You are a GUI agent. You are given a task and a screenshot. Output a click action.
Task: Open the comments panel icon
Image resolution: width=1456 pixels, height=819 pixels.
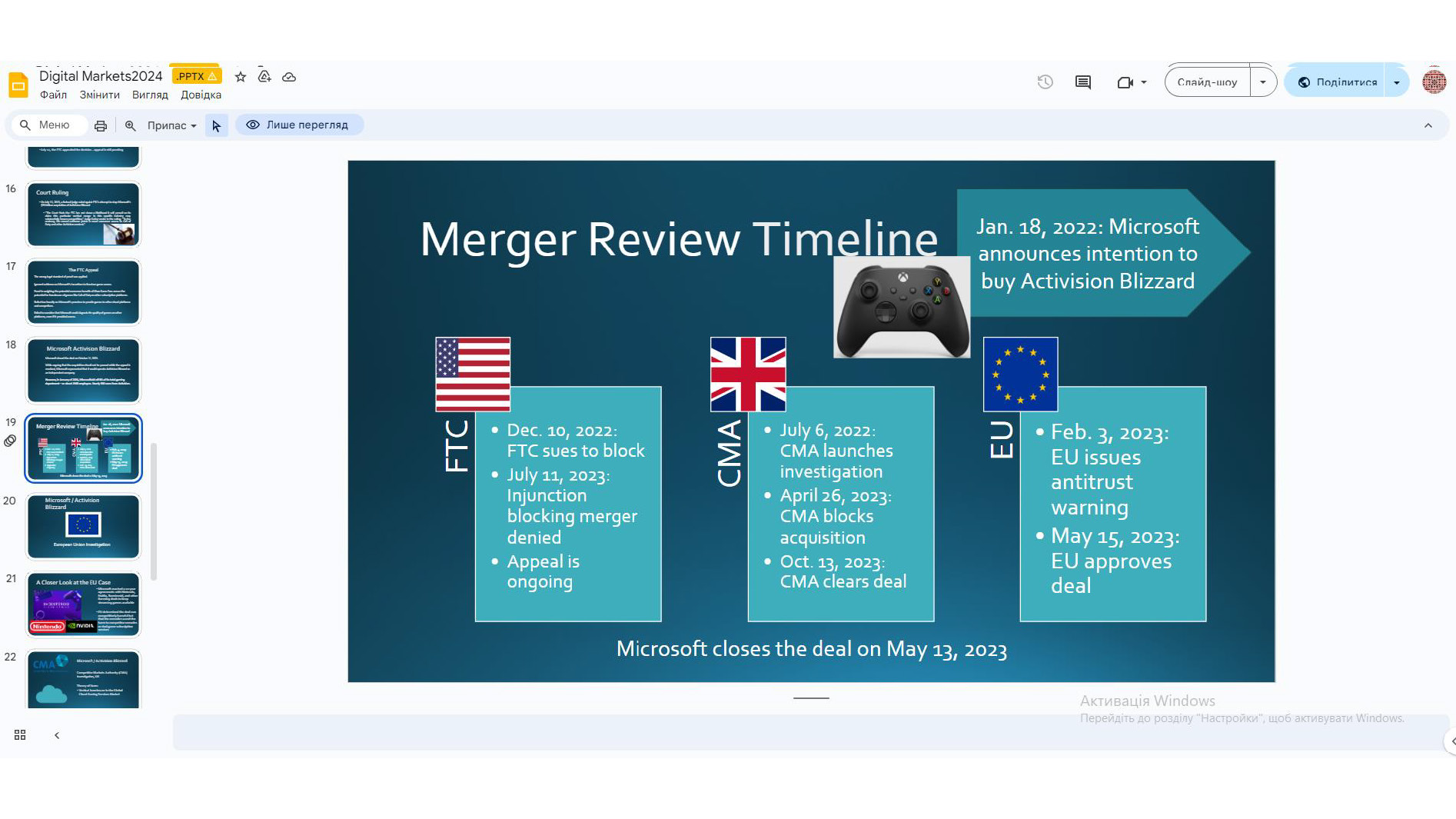pos(1083,82)
